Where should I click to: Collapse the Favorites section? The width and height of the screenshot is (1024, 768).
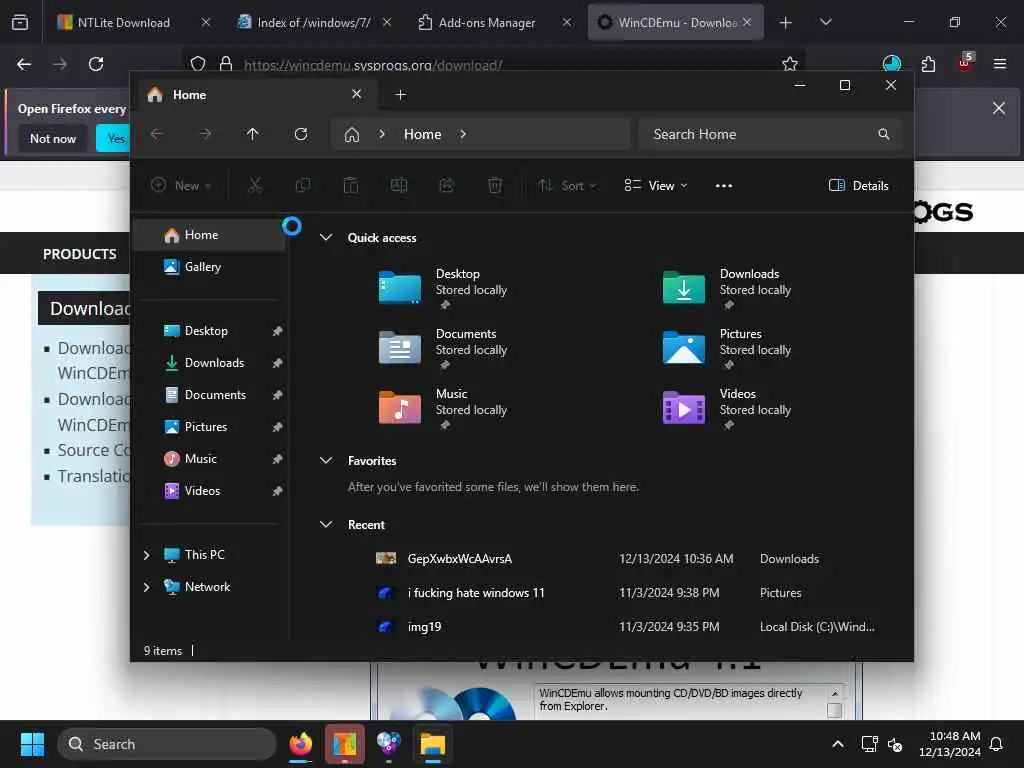(326, 460)
